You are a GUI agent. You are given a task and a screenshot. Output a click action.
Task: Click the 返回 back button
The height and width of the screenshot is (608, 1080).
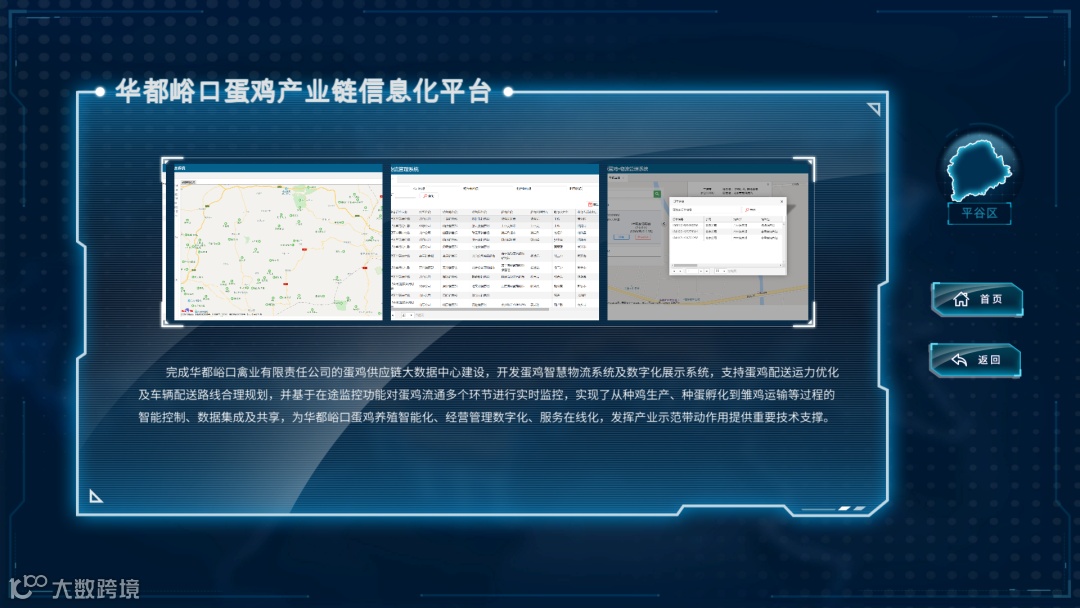click(975, 359)
